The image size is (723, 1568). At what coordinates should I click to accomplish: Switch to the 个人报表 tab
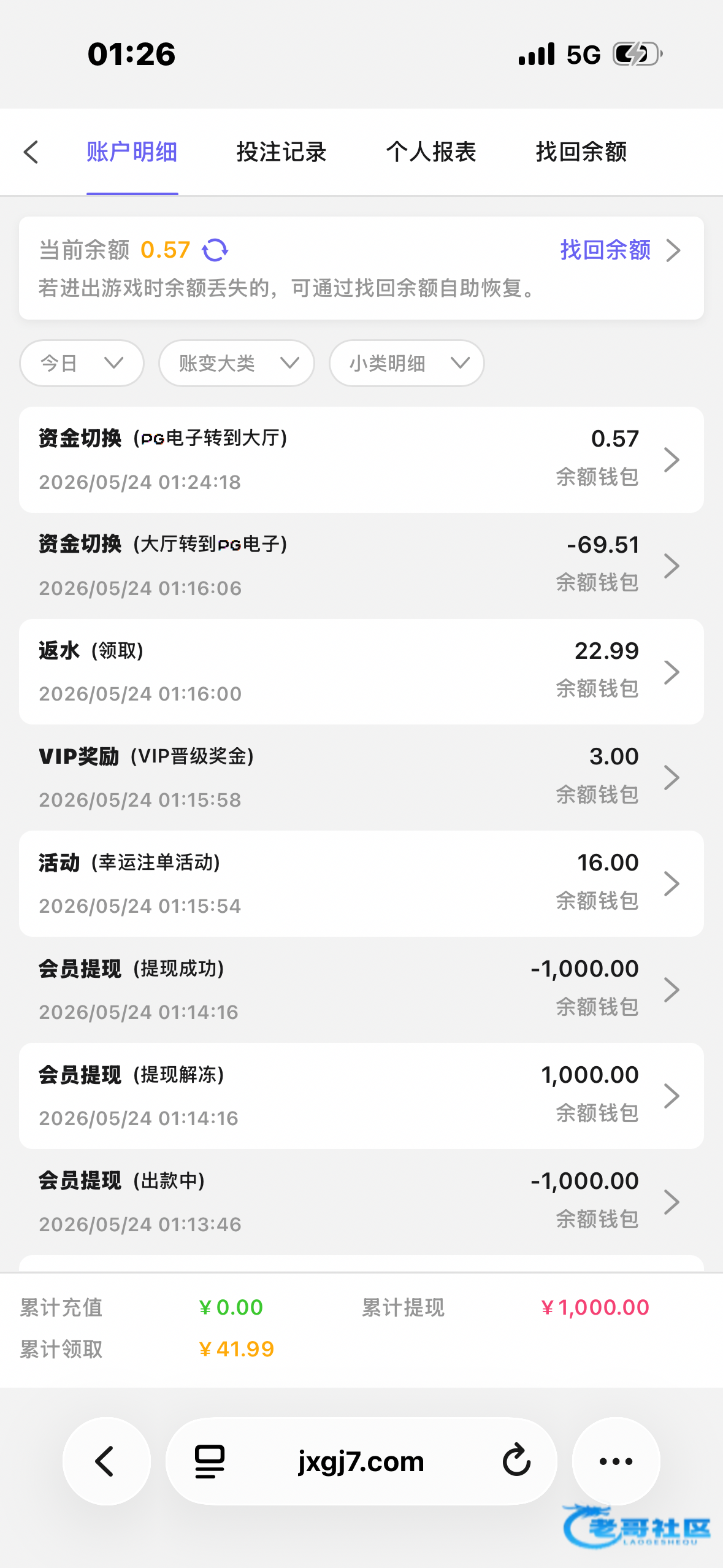click(x=431, y=152)
